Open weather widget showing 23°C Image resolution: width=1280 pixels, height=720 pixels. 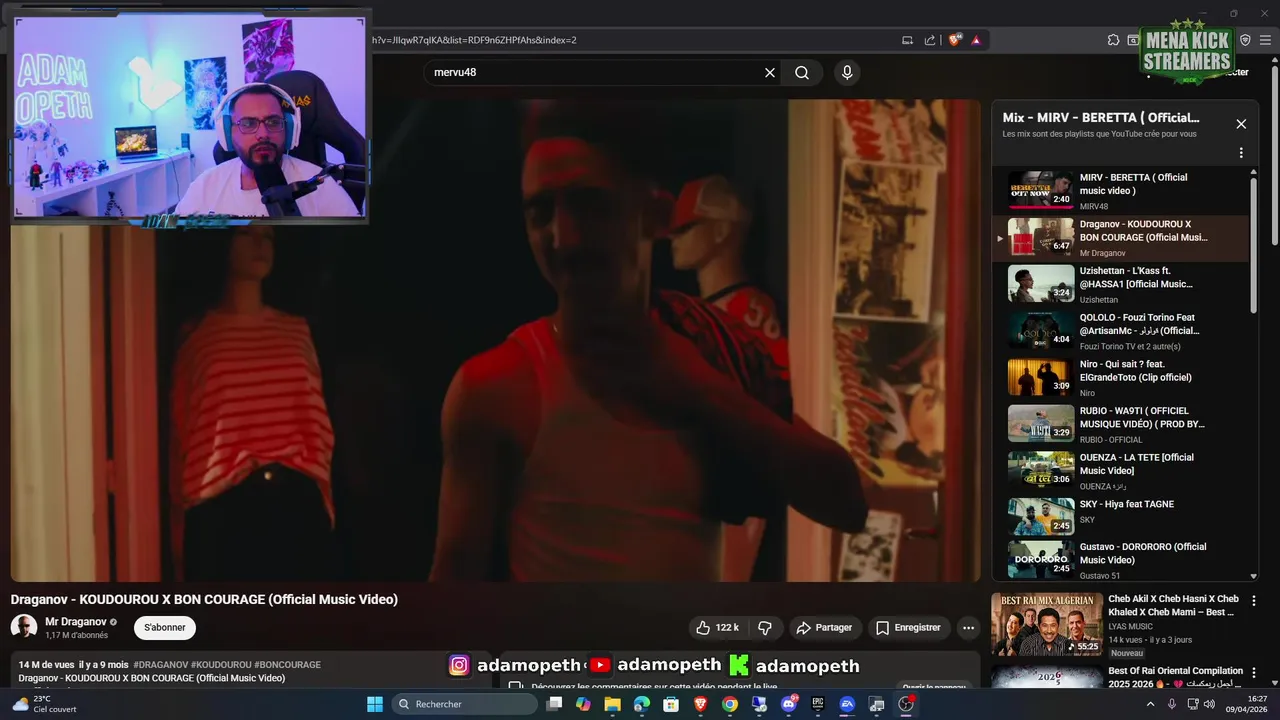click(x=44, y=704)
